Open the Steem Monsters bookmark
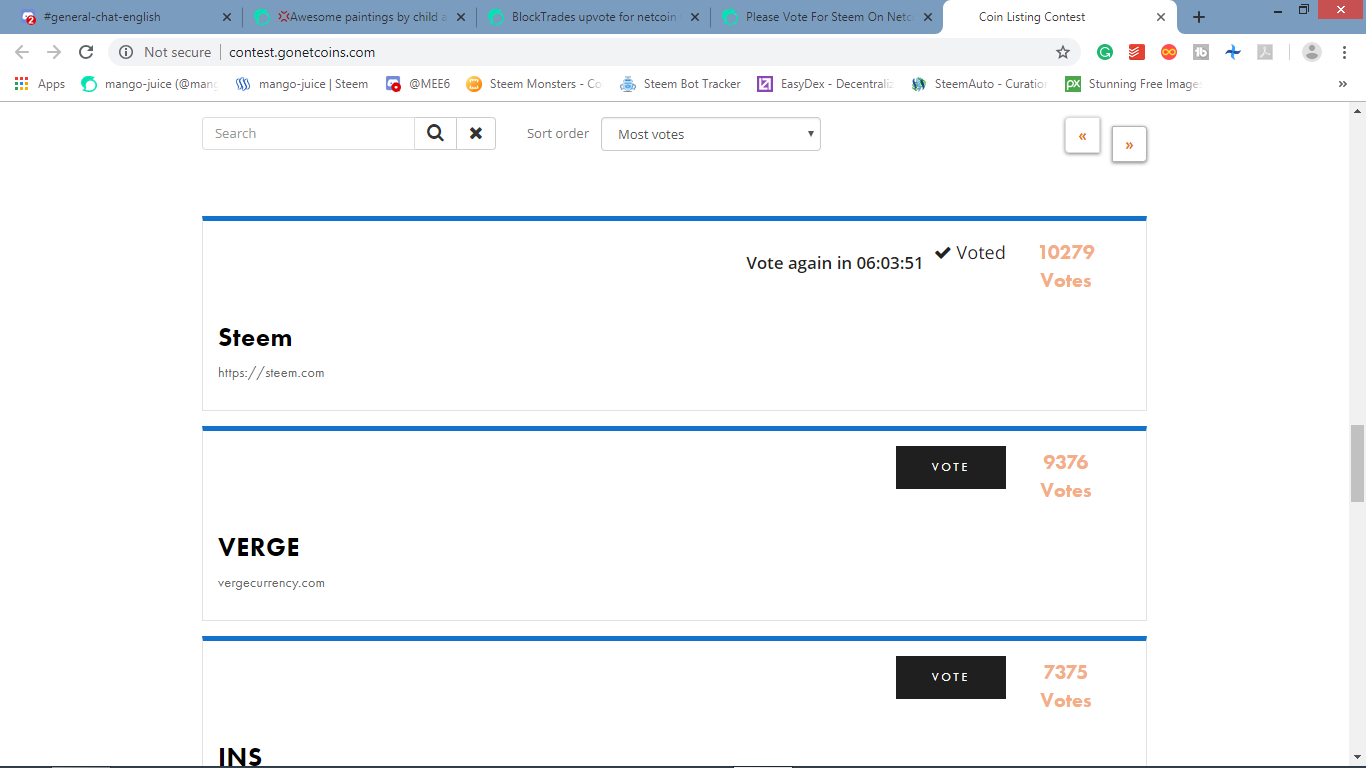1366x768 pixels. coord(534,84)
